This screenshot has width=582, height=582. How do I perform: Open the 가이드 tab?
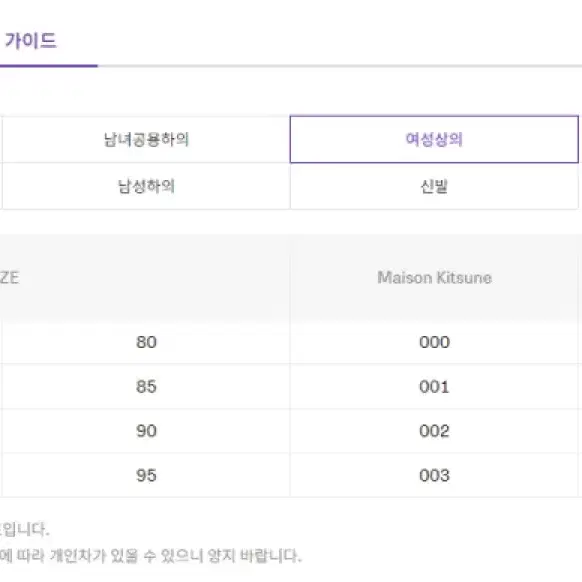(x=30, y=41)
